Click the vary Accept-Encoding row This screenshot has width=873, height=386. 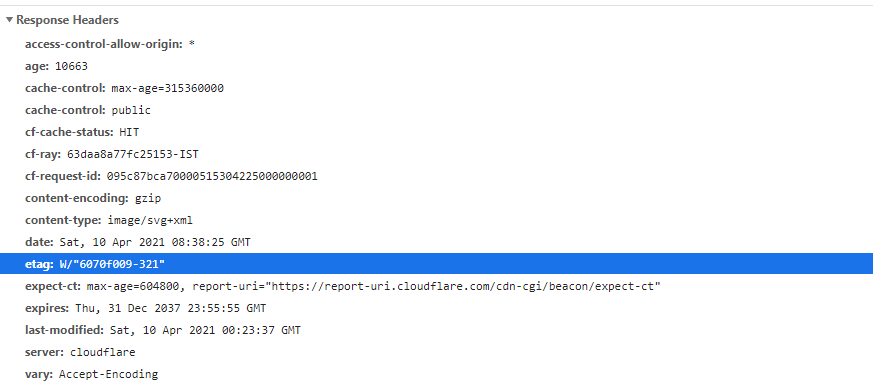pos(436,374)
